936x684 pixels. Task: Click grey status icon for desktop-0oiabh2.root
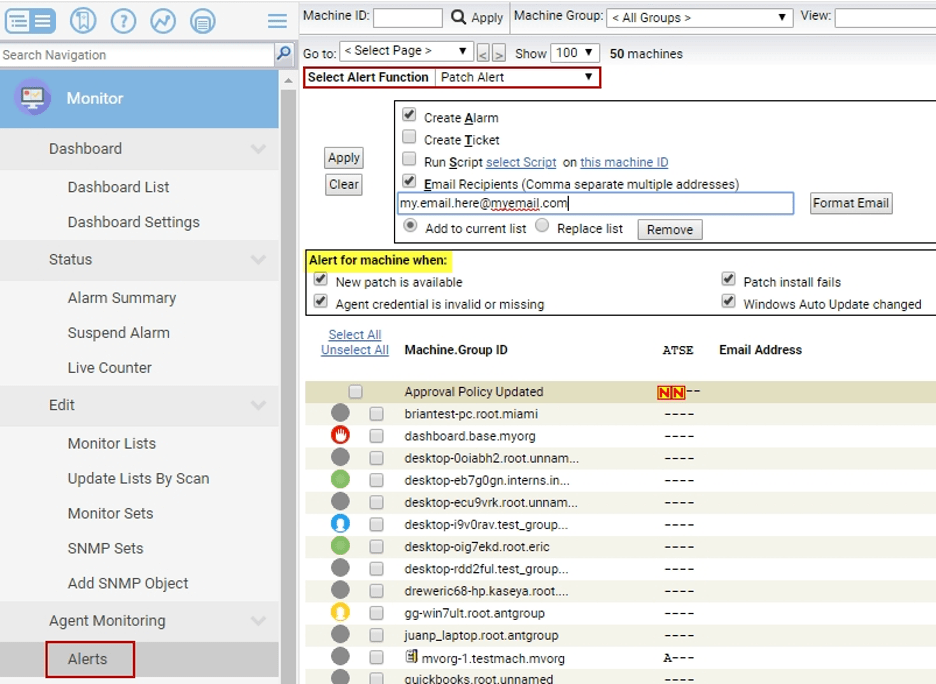tap(340, 457)
